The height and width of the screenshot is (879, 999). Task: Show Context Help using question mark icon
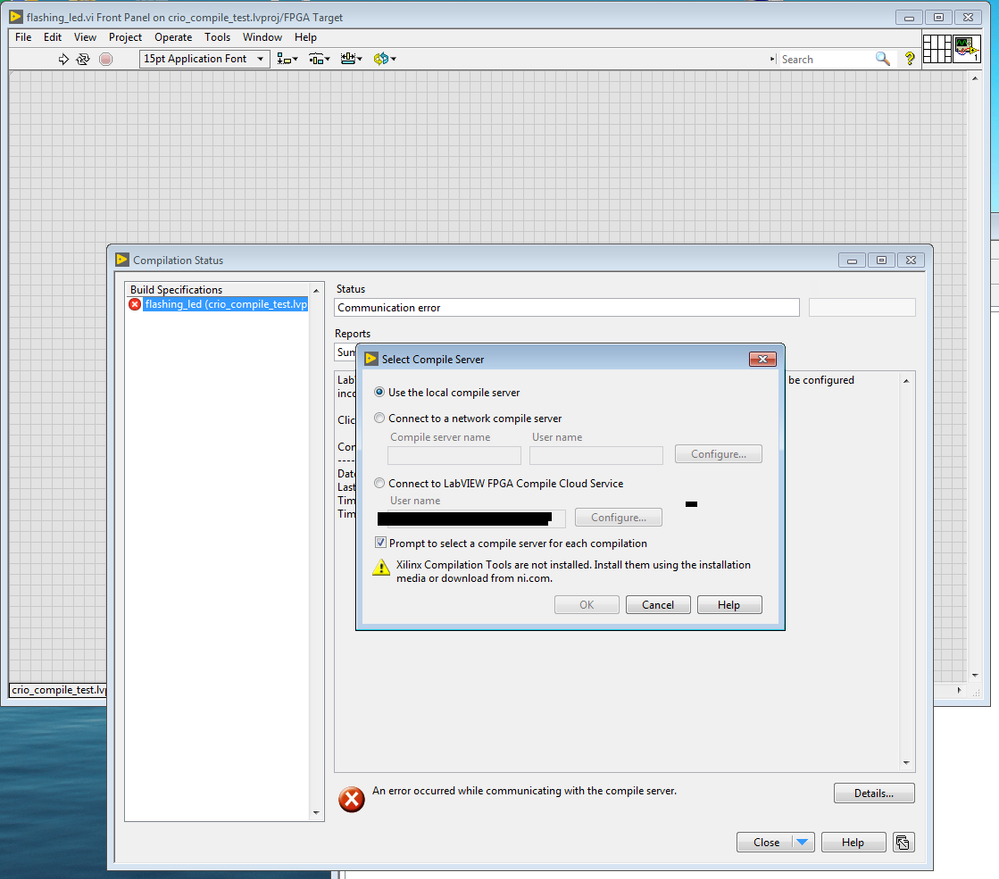pyautogui.click(x=909, y=59)
